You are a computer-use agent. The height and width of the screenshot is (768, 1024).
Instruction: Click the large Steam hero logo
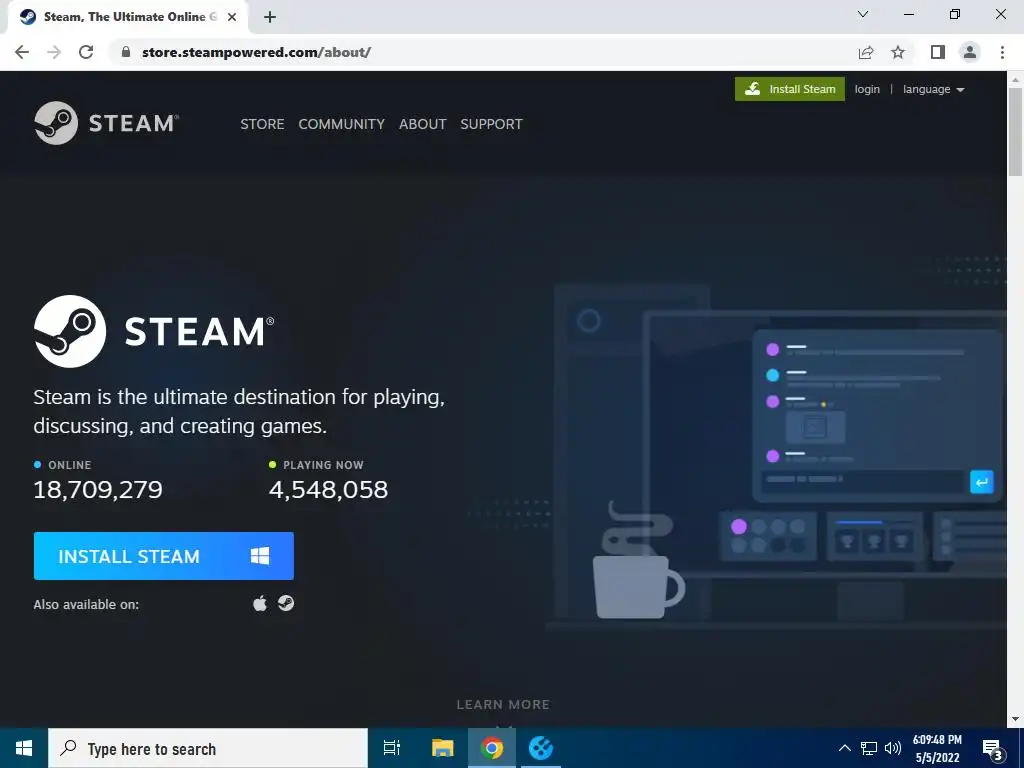[x=154, y=331]
